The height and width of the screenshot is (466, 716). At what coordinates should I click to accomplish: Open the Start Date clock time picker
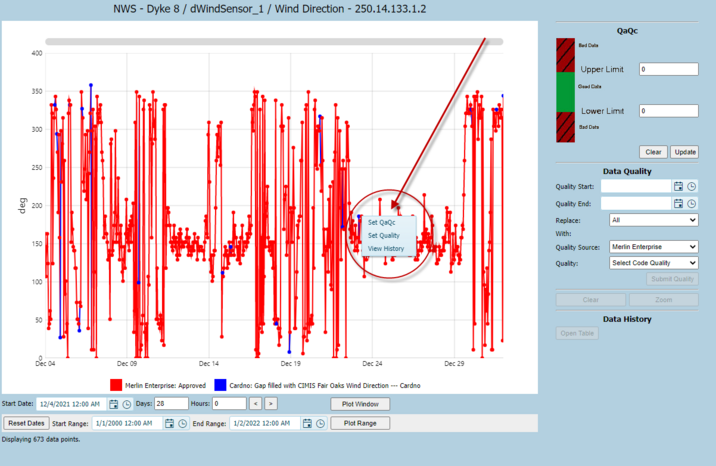click(x=127, y=404)
